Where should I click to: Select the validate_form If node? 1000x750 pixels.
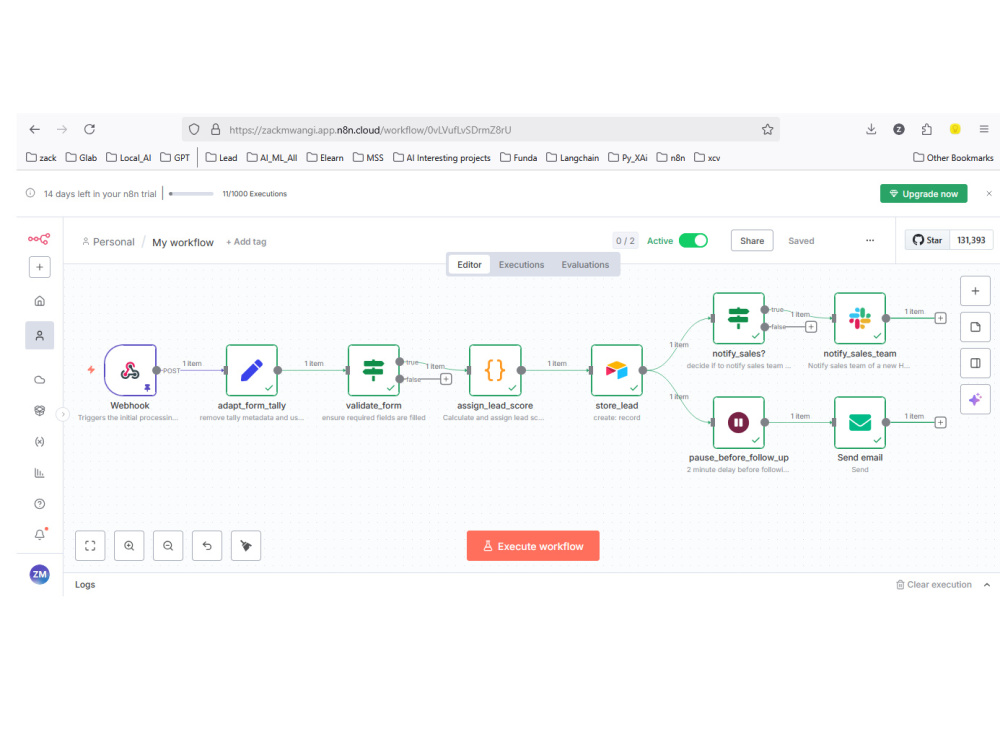374,371
